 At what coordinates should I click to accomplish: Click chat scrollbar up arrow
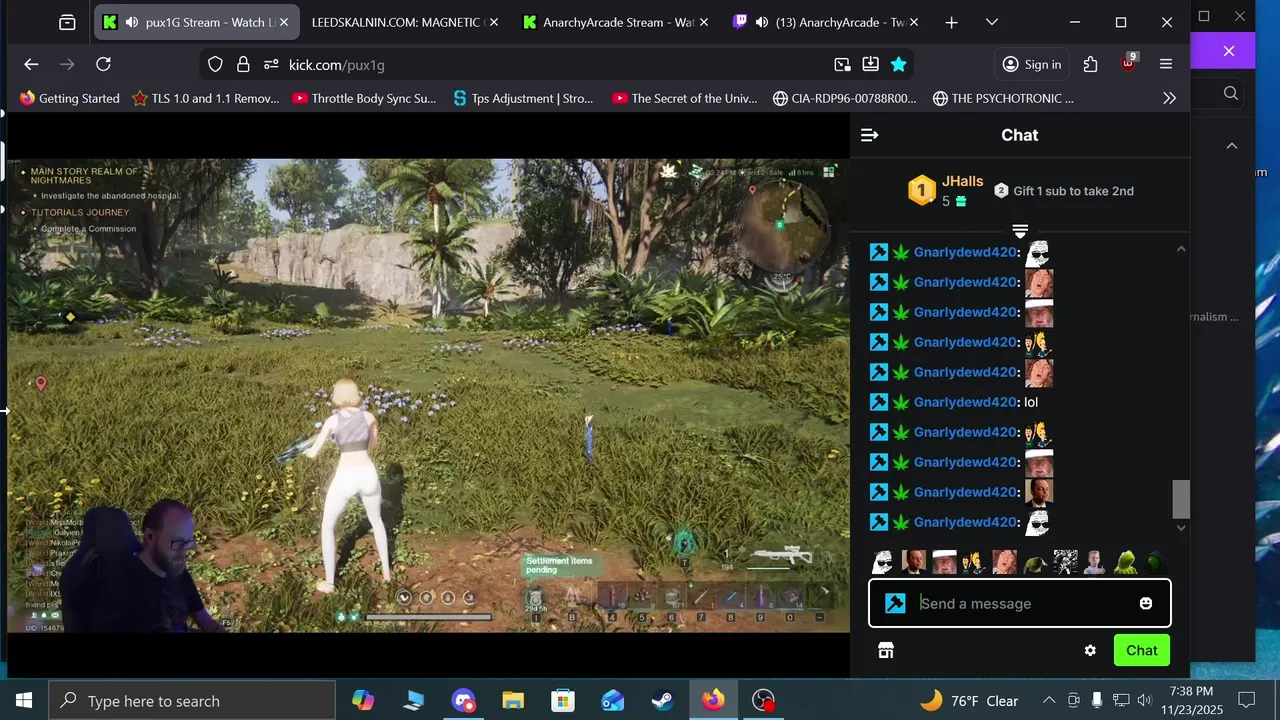coord(1181,249)
